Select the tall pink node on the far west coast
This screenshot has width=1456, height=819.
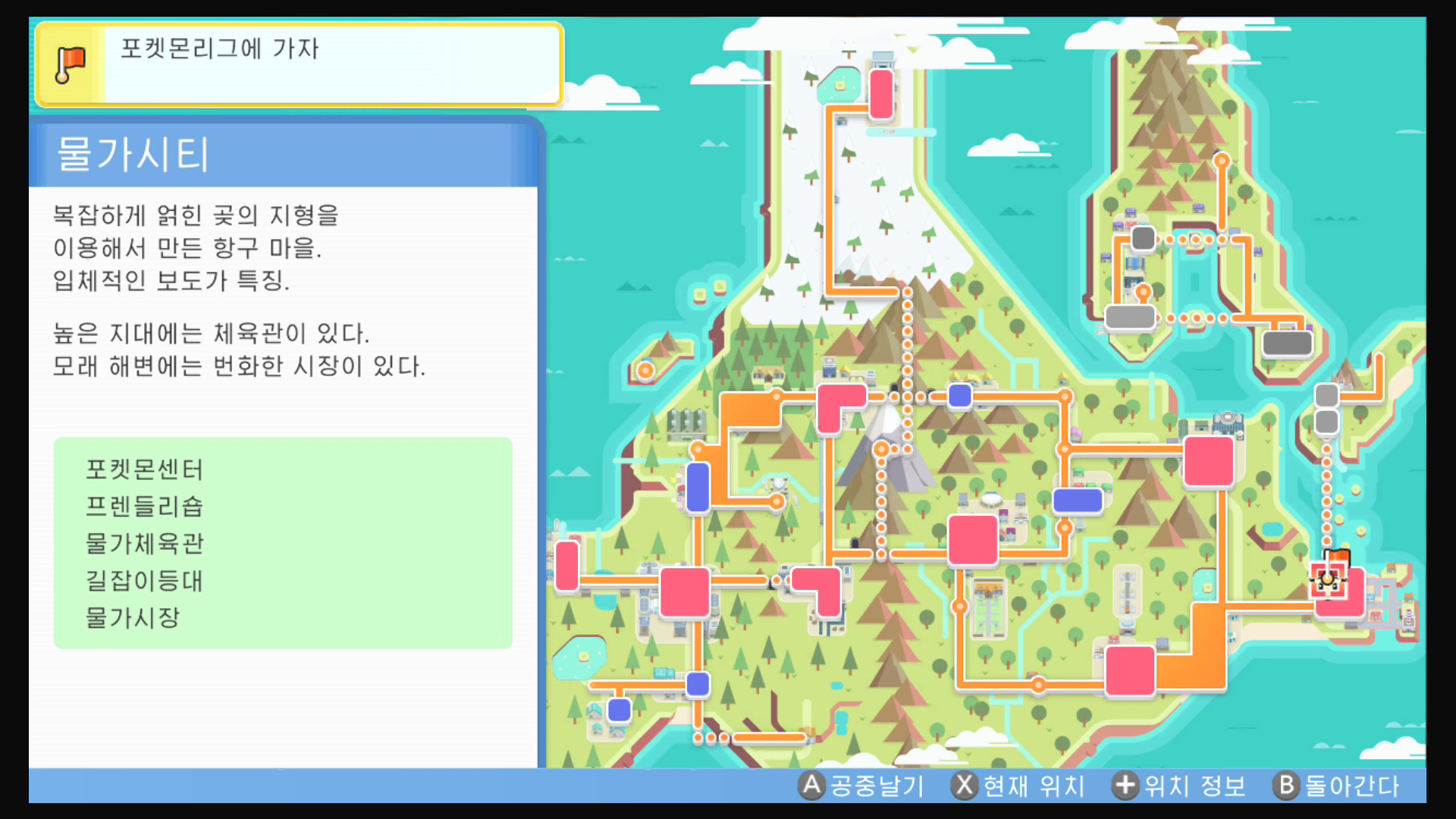[567, 566]
